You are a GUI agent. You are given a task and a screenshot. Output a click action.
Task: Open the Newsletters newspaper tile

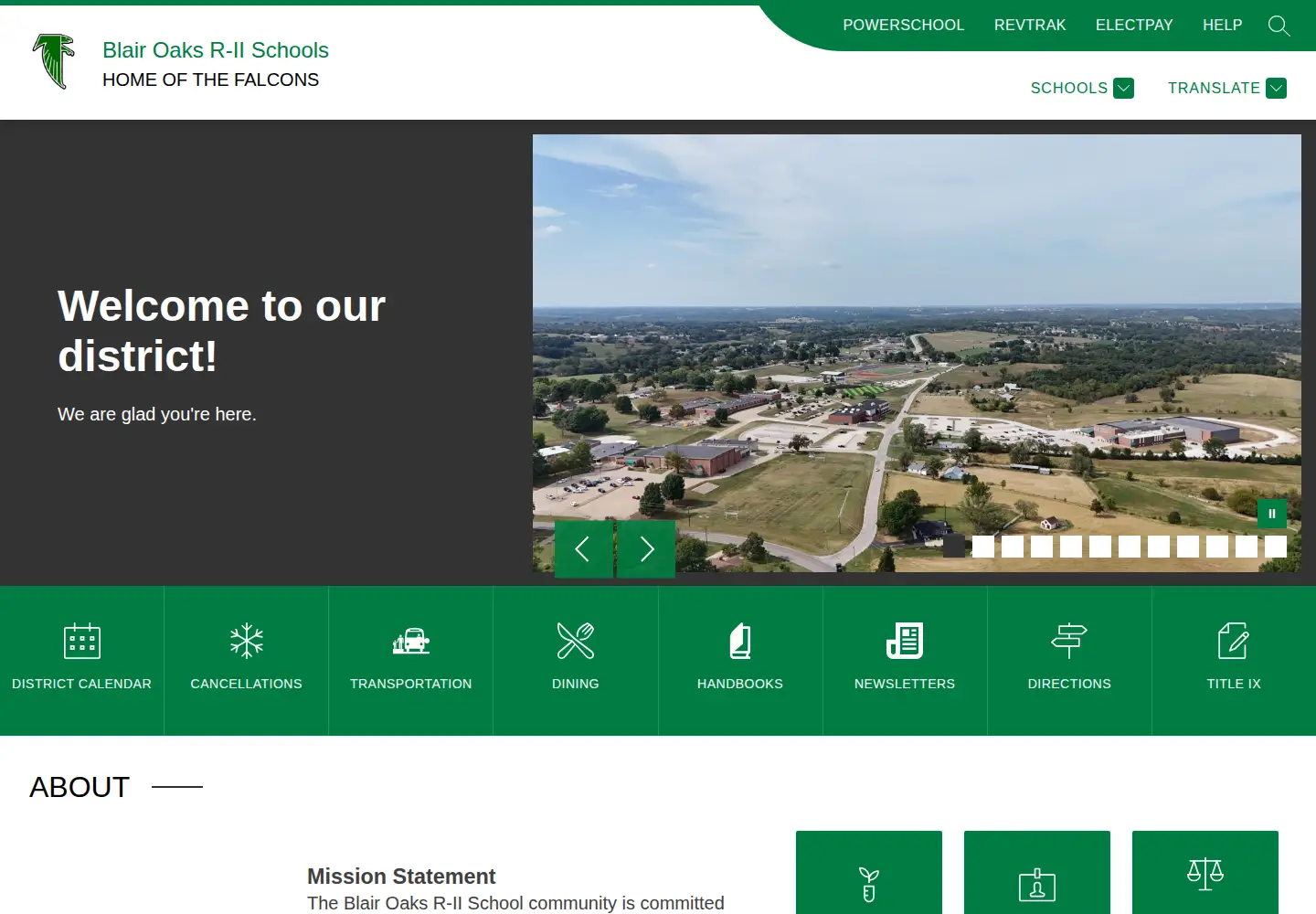point(905,660)
